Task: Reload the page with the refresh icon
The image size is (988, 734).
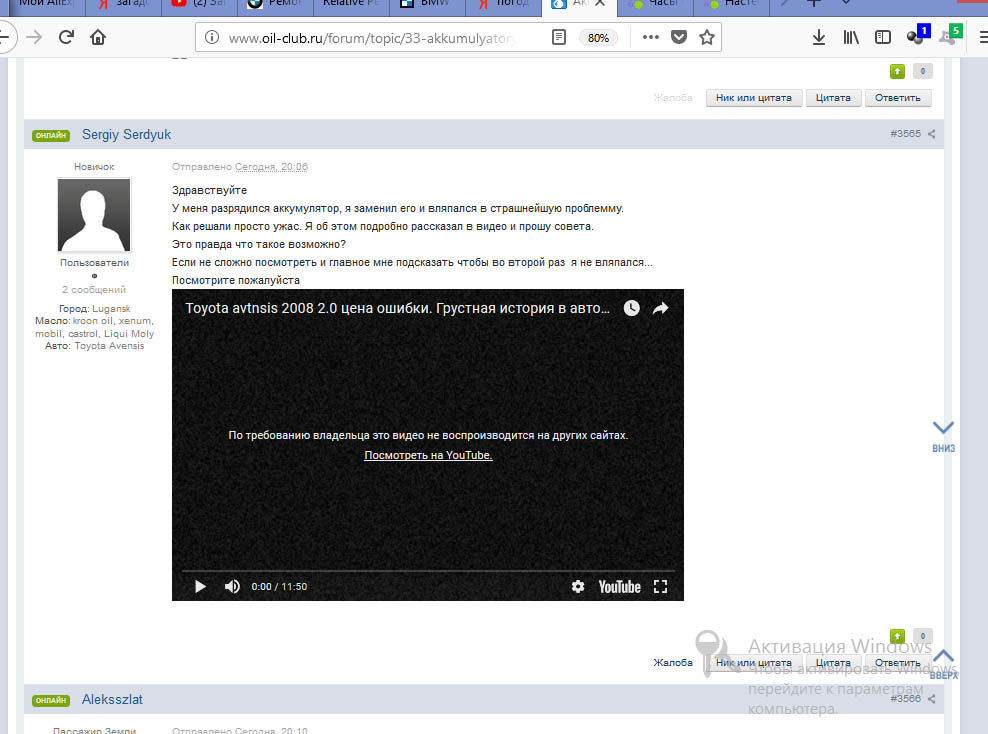Action: coord(66,37)
